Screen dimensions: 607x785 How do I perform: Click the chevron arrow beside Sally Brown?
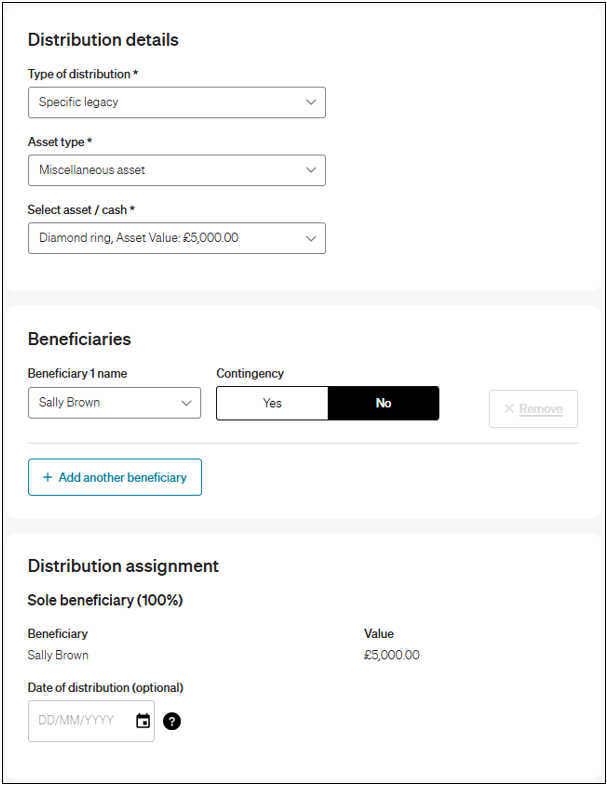coord(186,403)
